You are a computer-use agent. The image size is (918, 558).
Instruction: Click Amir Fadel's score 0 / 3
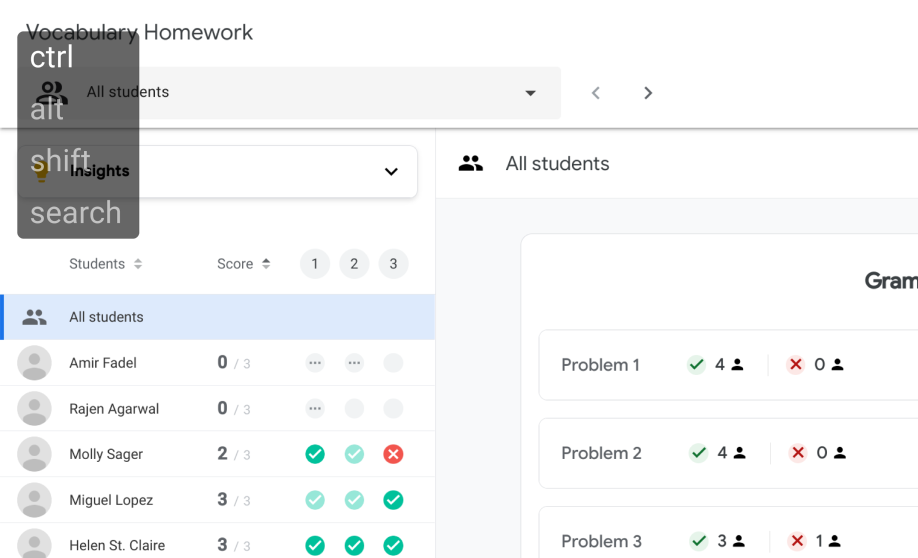coord(234,362)
